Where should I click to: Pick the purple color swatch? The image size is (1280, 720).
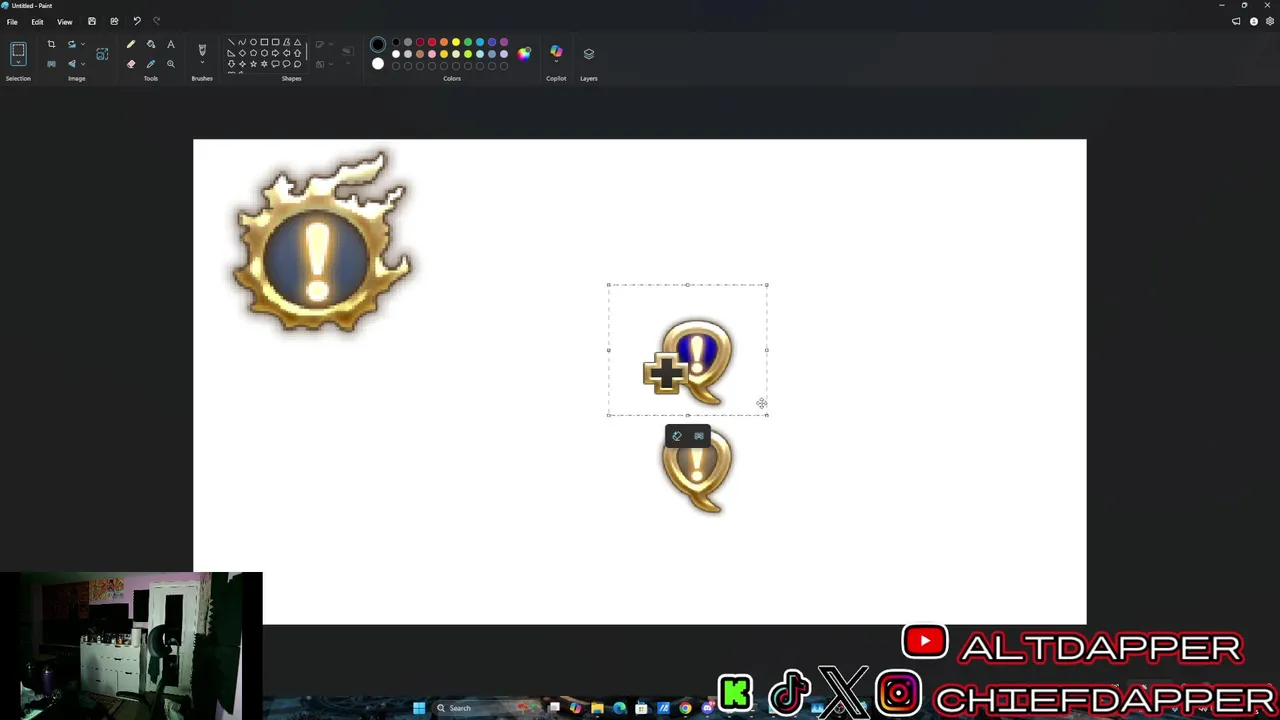coord(504,42)
